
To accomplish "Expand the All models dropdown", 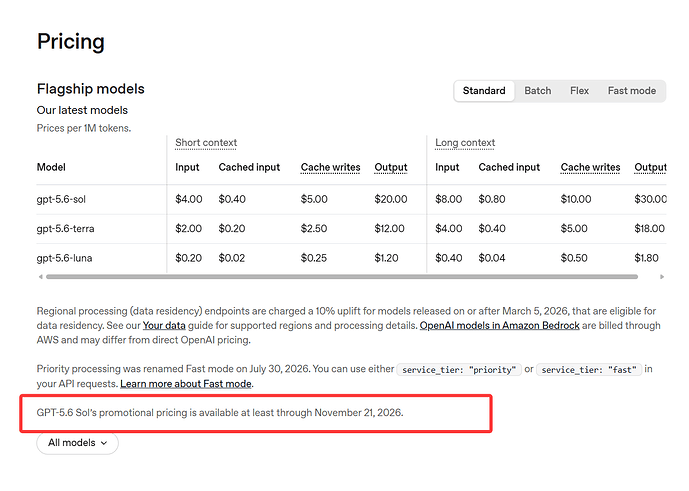I will coord(77,443).
